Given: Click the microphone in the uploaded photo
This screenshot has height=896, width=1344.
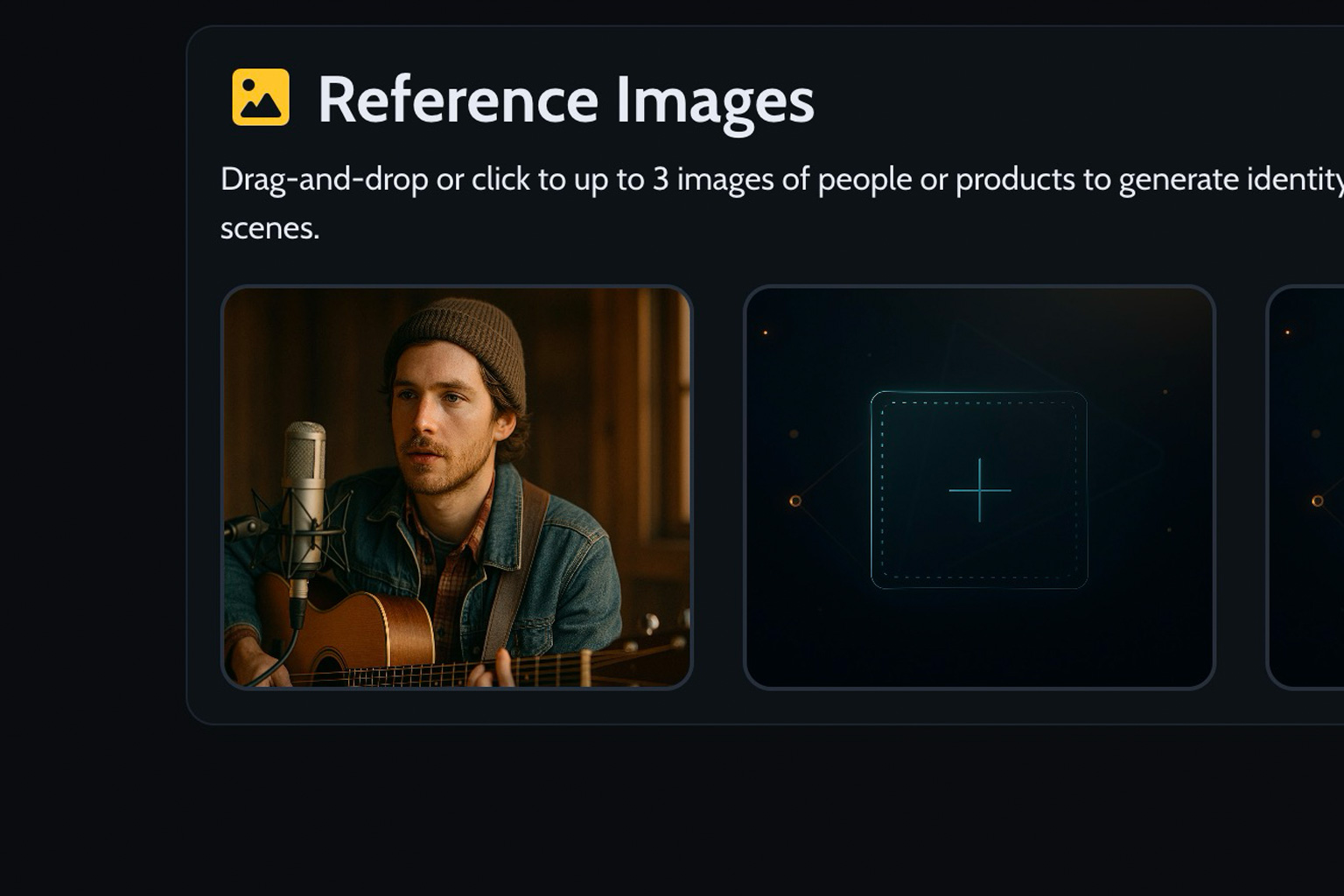Looking at the screenshot, I should (x=304, y=472).
